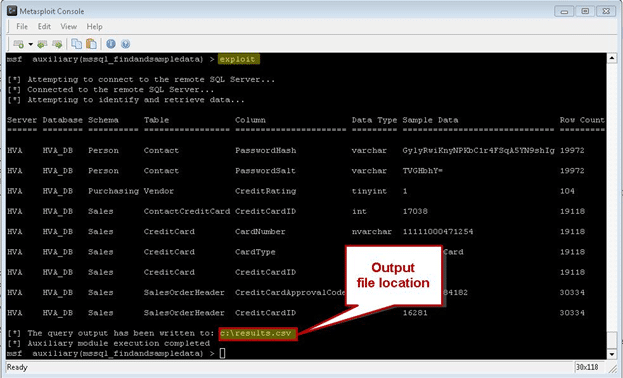Open the Help menu
This screenshot has height=378, width=623.
95,27
